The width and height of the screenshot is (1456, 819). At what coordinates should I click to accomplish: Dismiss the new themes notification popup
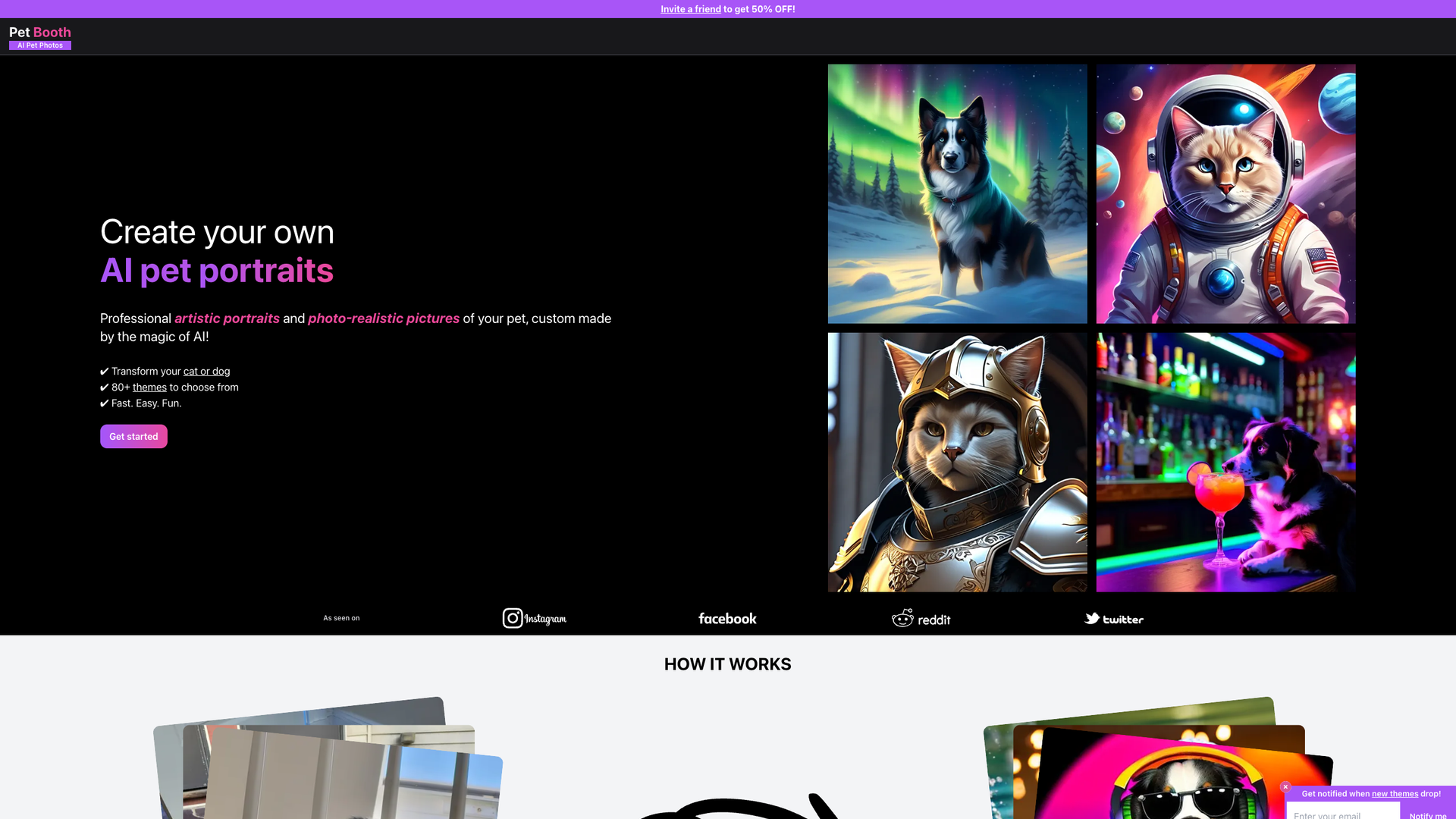pos(1285,787)
